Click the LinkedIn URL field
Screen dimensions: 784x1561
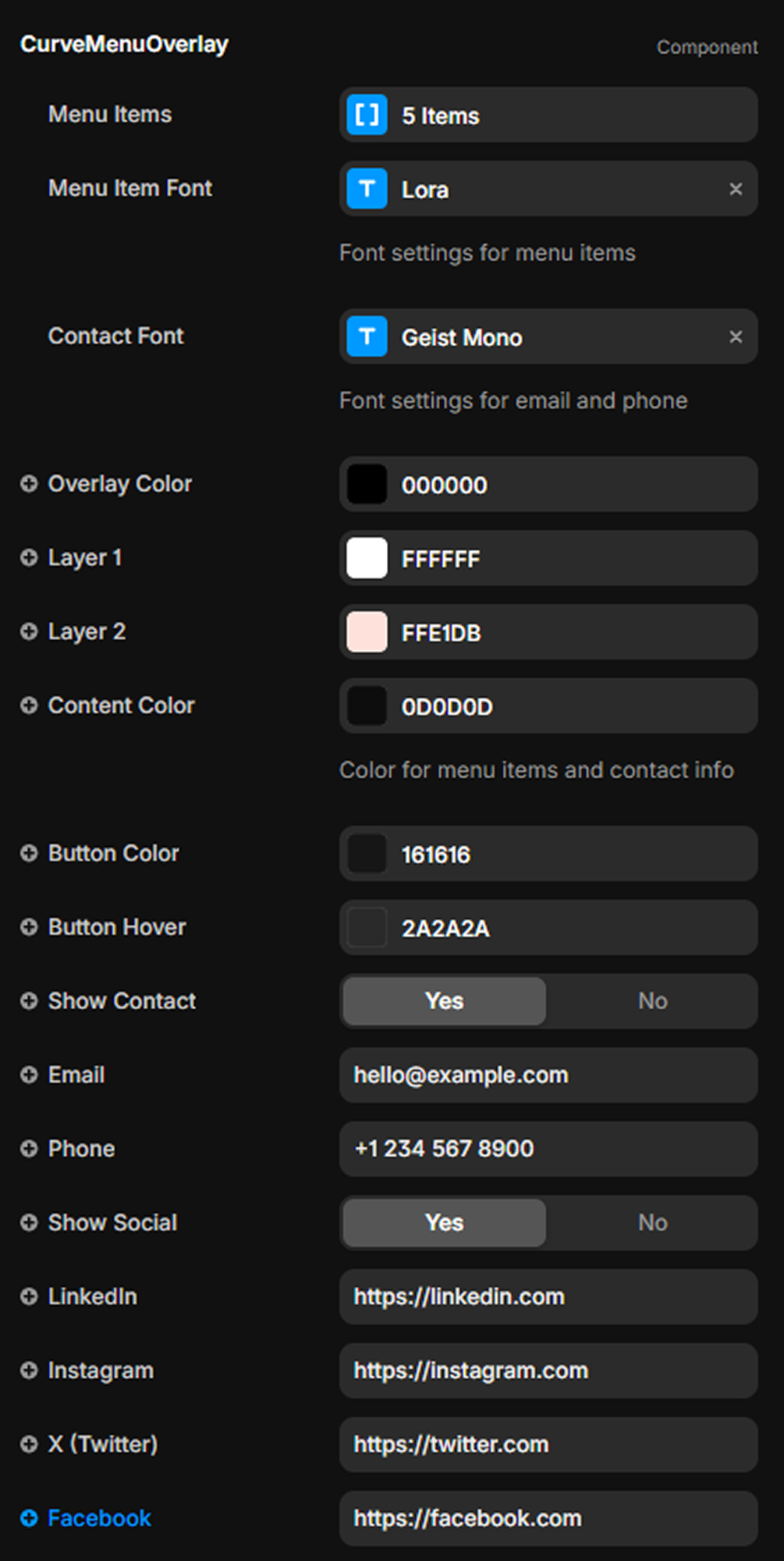(x=548, y=1297)
